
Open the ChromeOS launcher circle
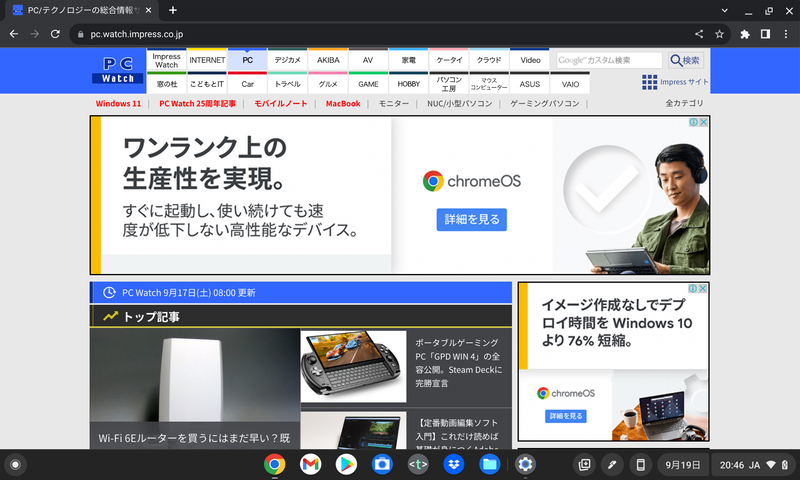pos(15,465)
